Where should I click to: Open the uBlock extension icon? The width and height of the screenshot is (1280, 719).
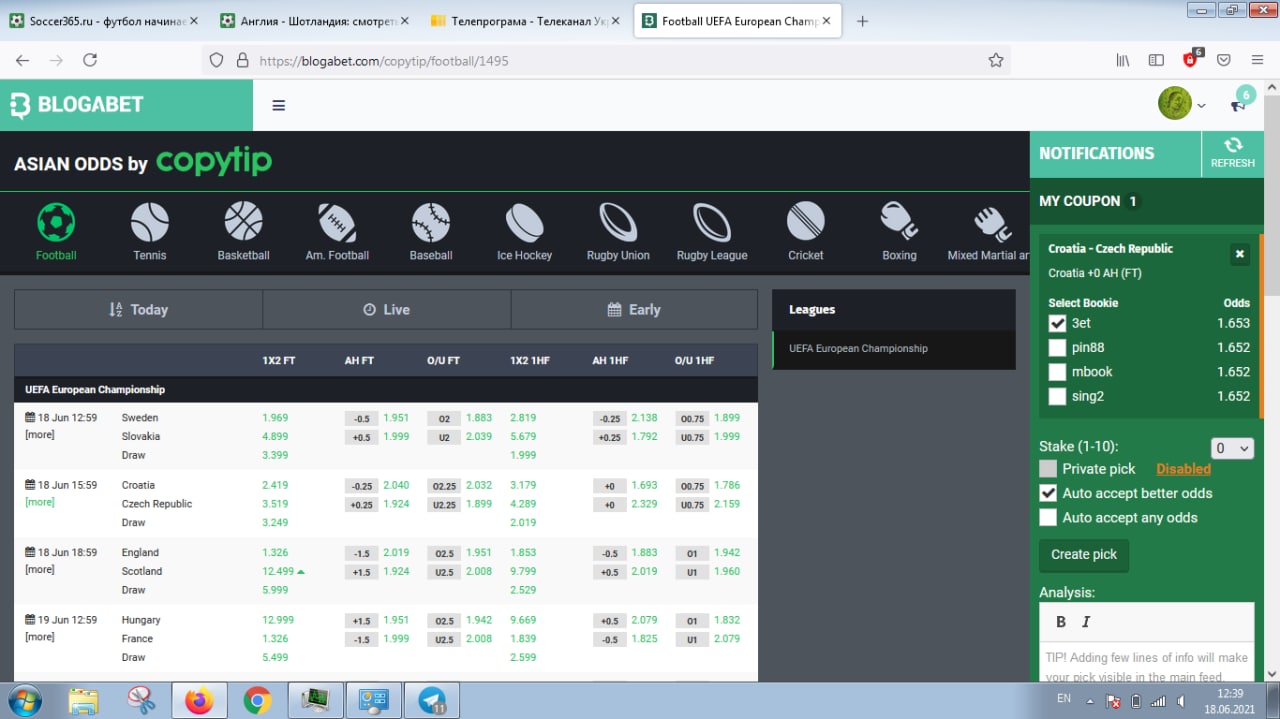(1191, 58)
